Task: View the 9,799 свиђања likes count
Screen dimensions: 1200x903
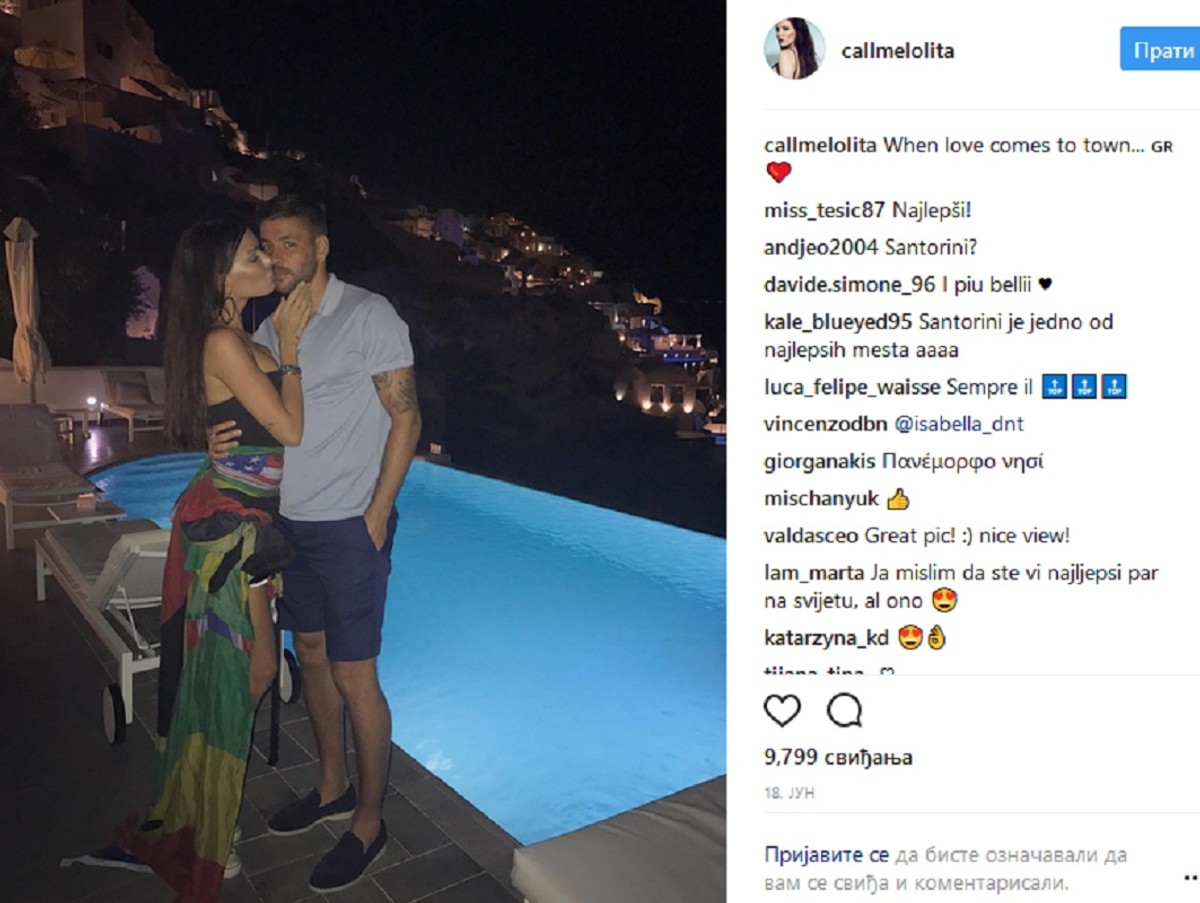Action: [838, 758]
